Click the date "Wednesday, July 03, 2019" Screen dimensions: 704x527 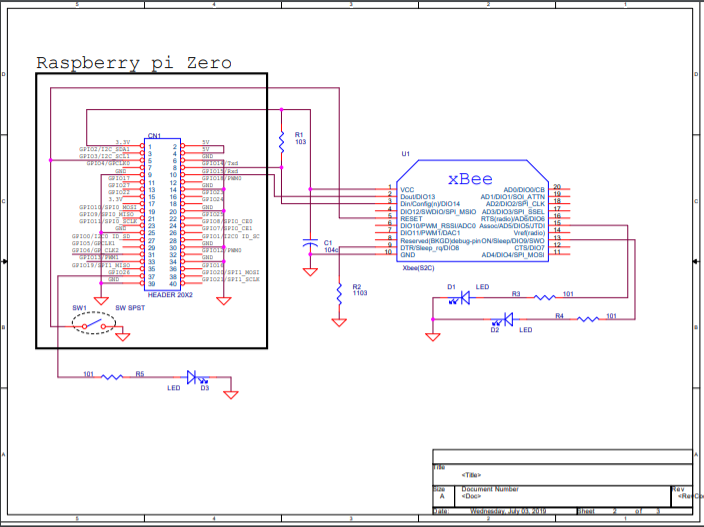[506, 511]
